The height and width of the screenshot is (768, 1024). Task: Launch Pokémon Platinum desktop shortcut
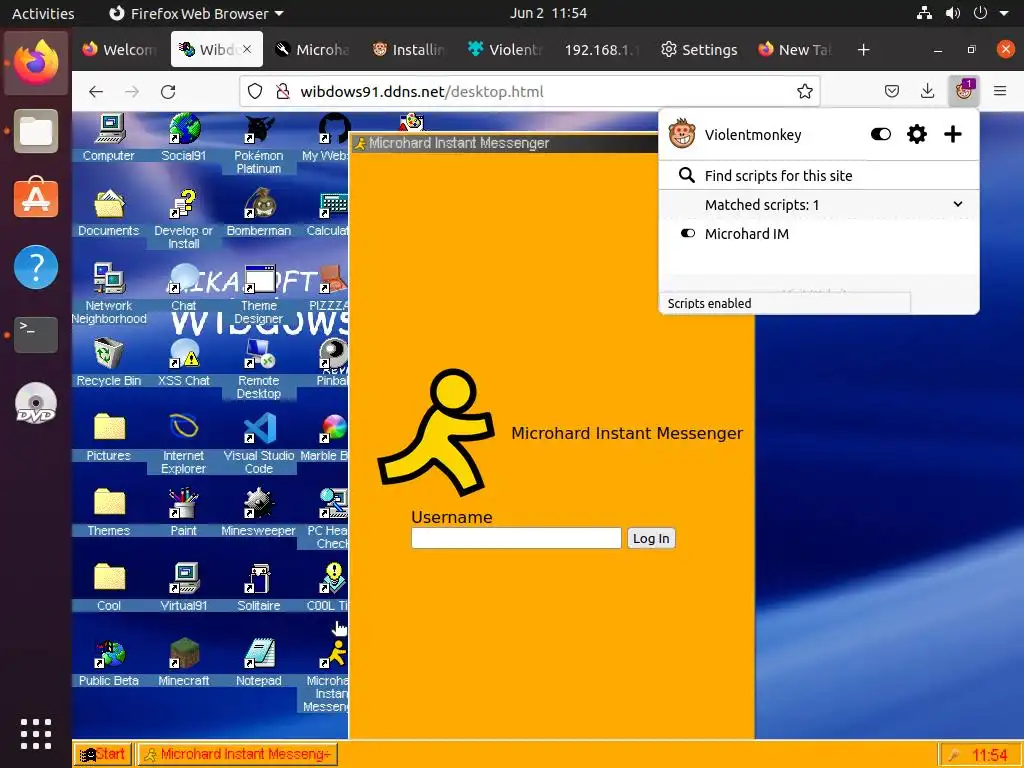coord(259,144)
